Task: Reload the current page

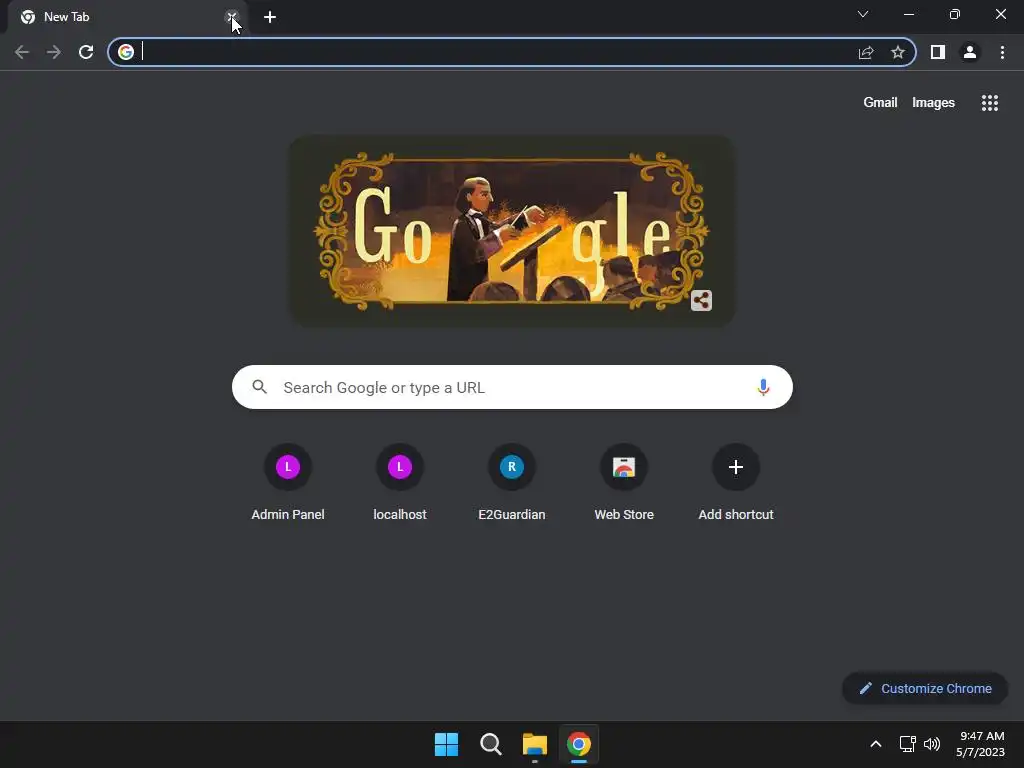Action: (86, 52)
